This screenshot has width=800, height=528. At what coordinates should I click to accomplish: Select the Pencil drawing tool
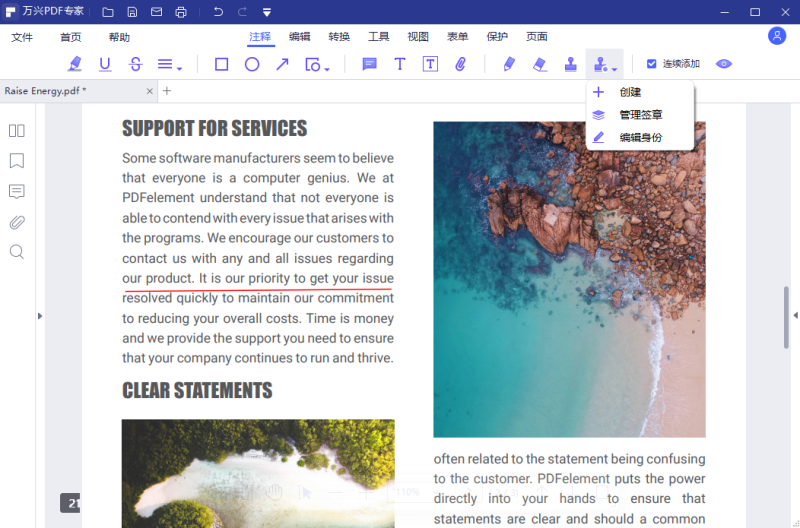click(x=509, y=64)
